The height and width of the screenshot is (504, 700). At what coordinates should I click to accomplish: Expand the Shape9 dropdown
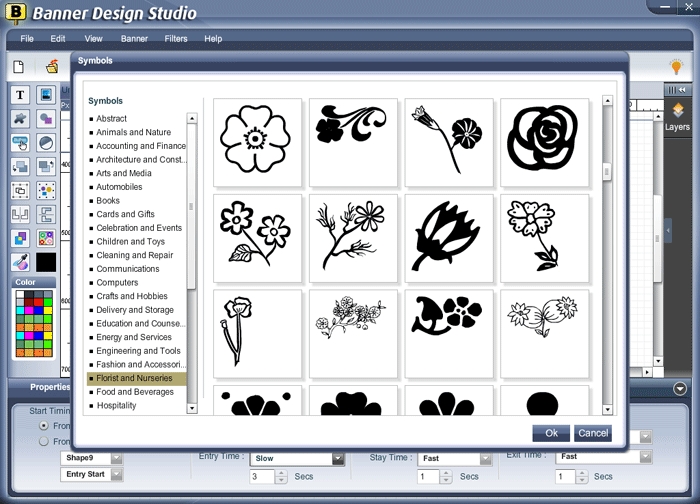coord(117,458)
